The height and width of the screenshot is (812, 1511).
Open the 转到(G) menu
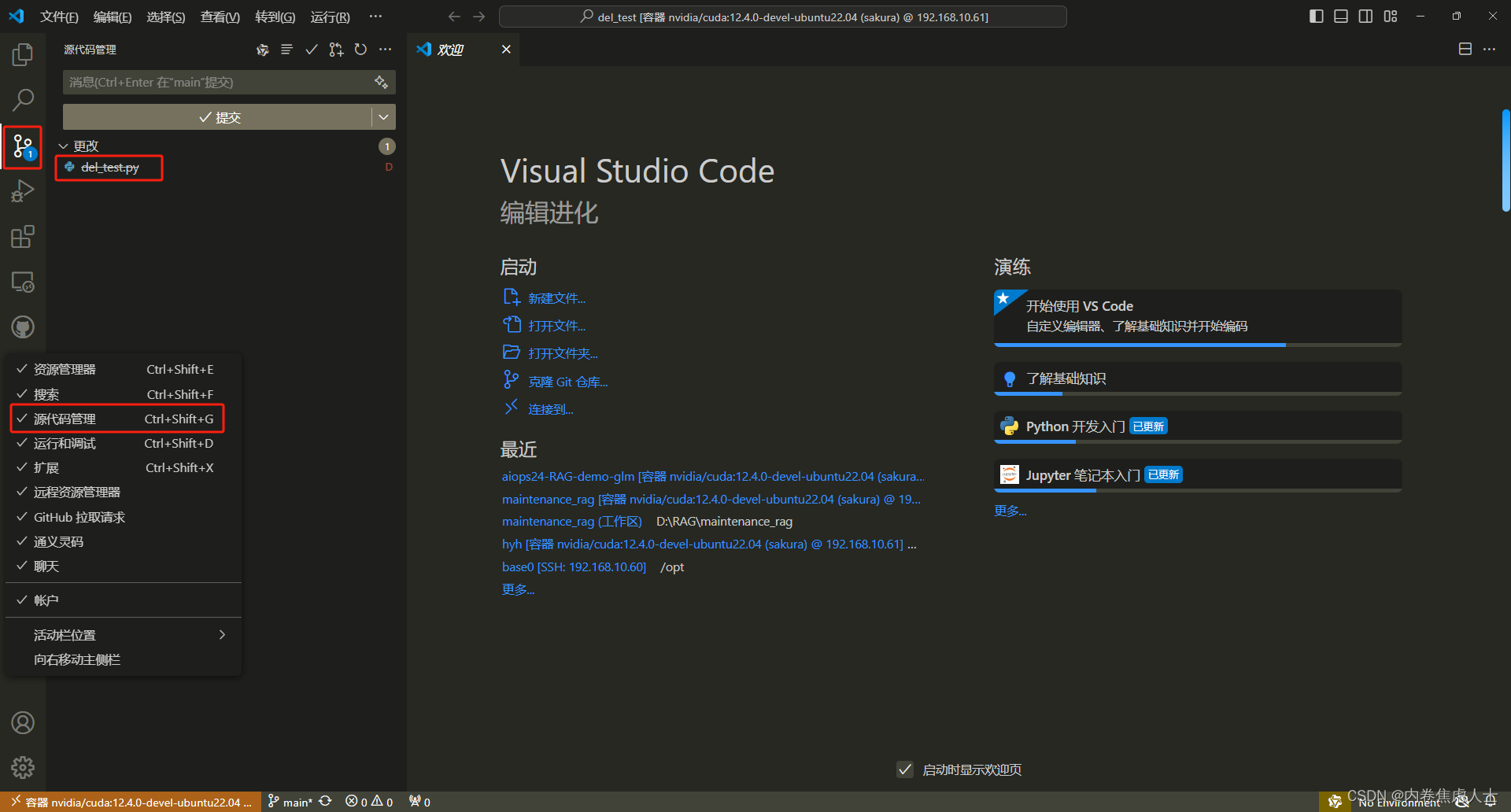pos(275,17)
